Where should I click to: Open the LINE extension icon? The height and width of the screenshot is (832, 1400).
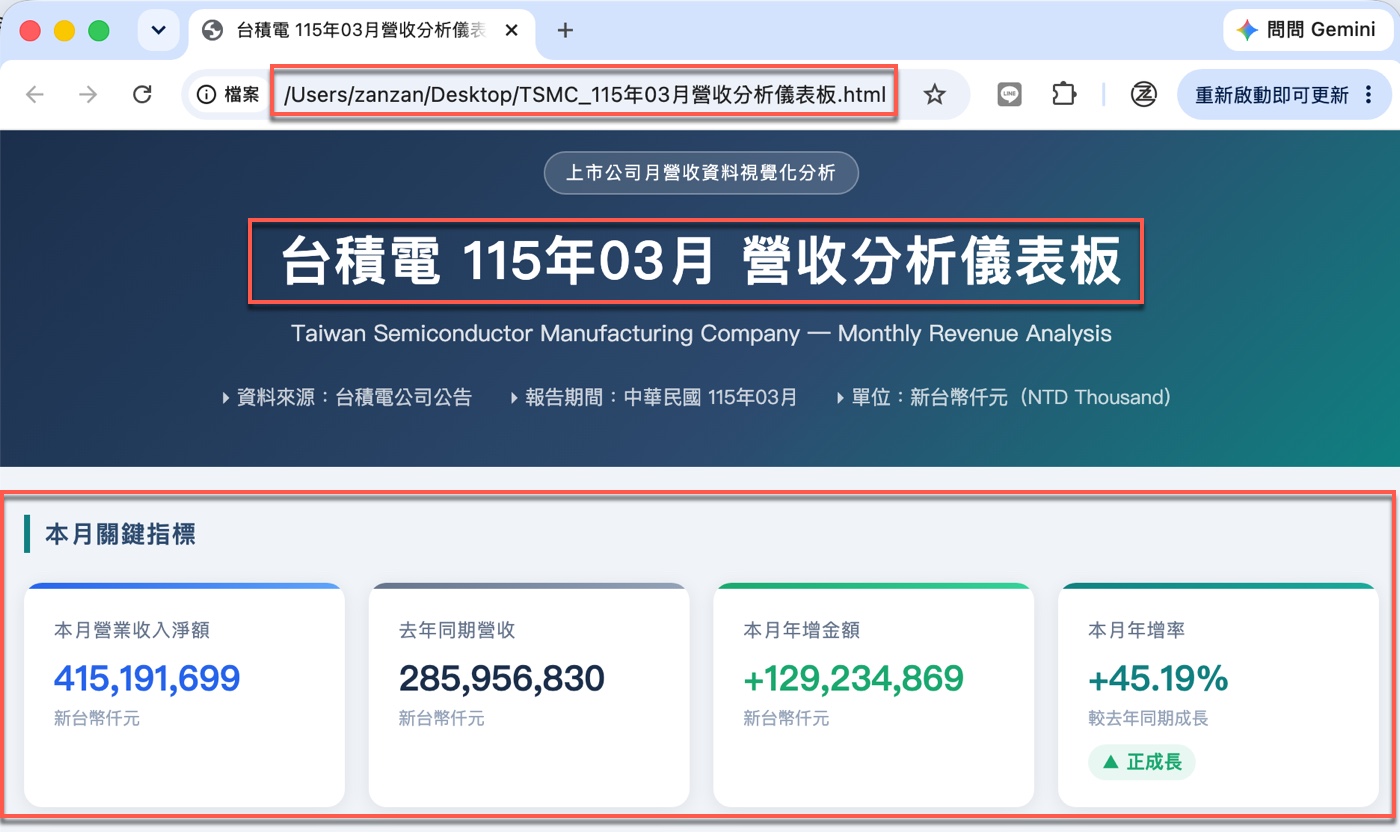[x=1010, y=94]
